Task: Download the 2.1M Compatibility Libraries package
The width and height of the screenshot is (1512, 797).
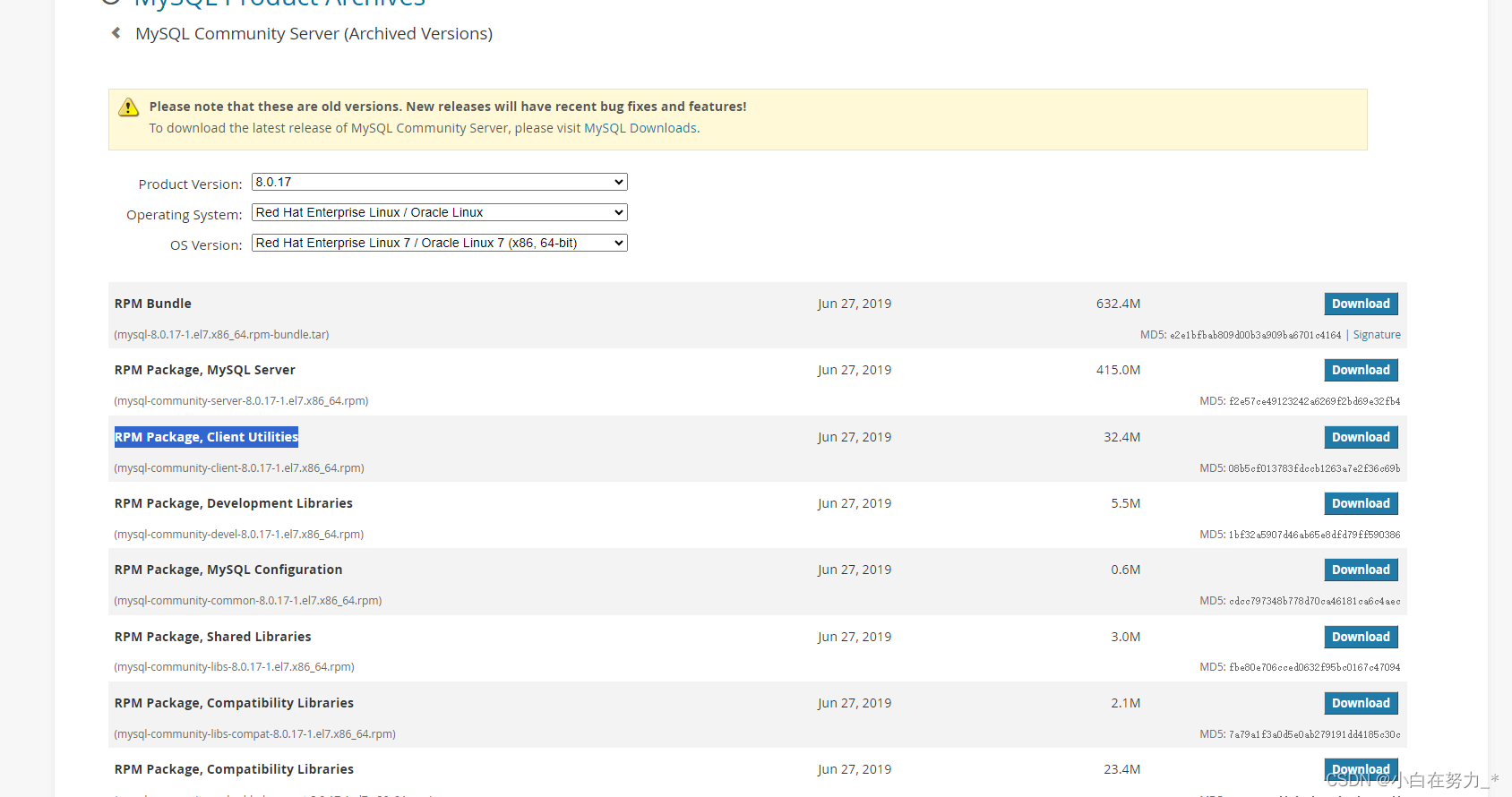Action: pos(1361,703)
